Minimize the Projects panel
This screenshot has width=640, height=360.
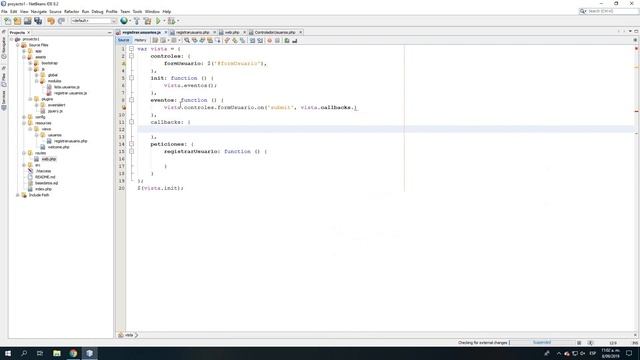tap(109, 33)
